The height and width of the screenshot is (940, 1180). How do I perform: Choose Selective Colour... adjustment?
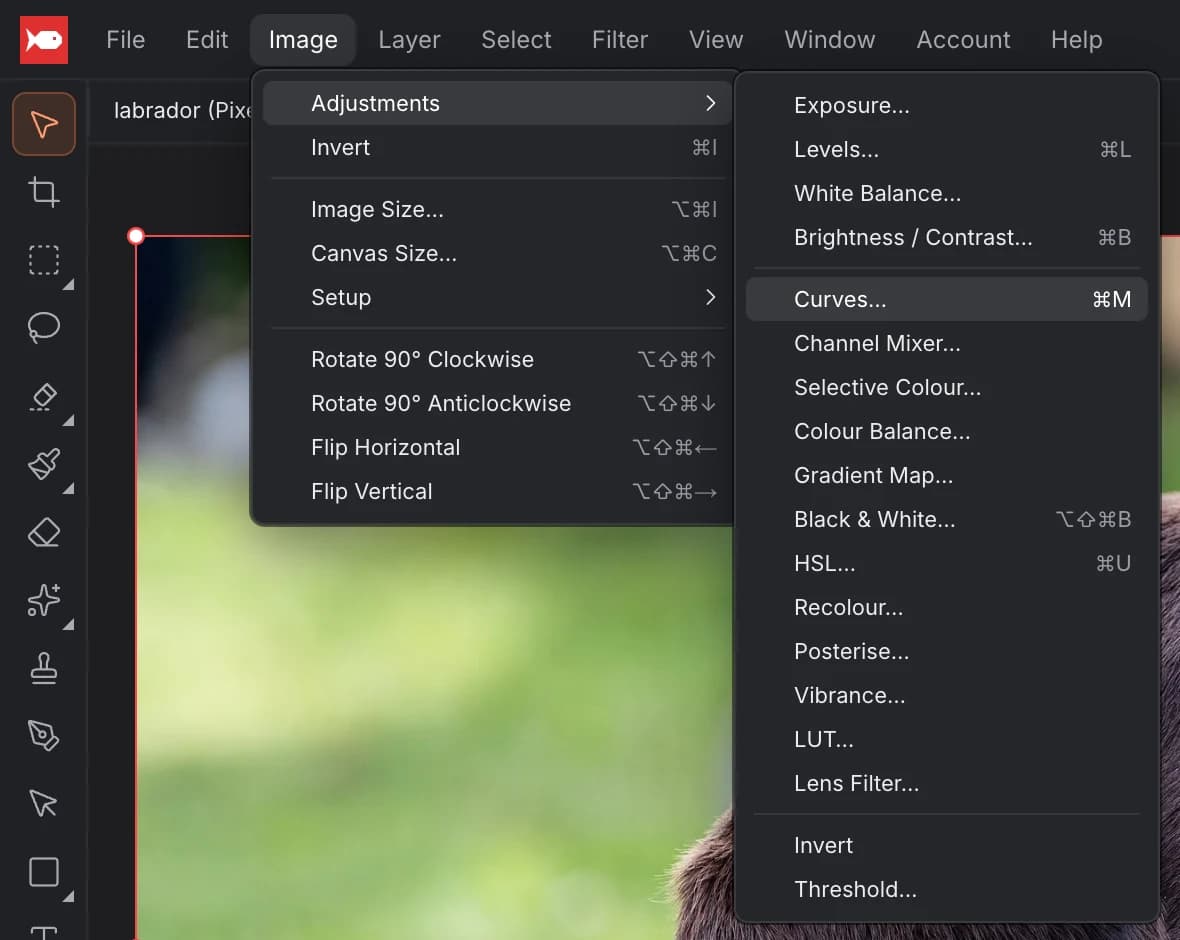(947, 387)
